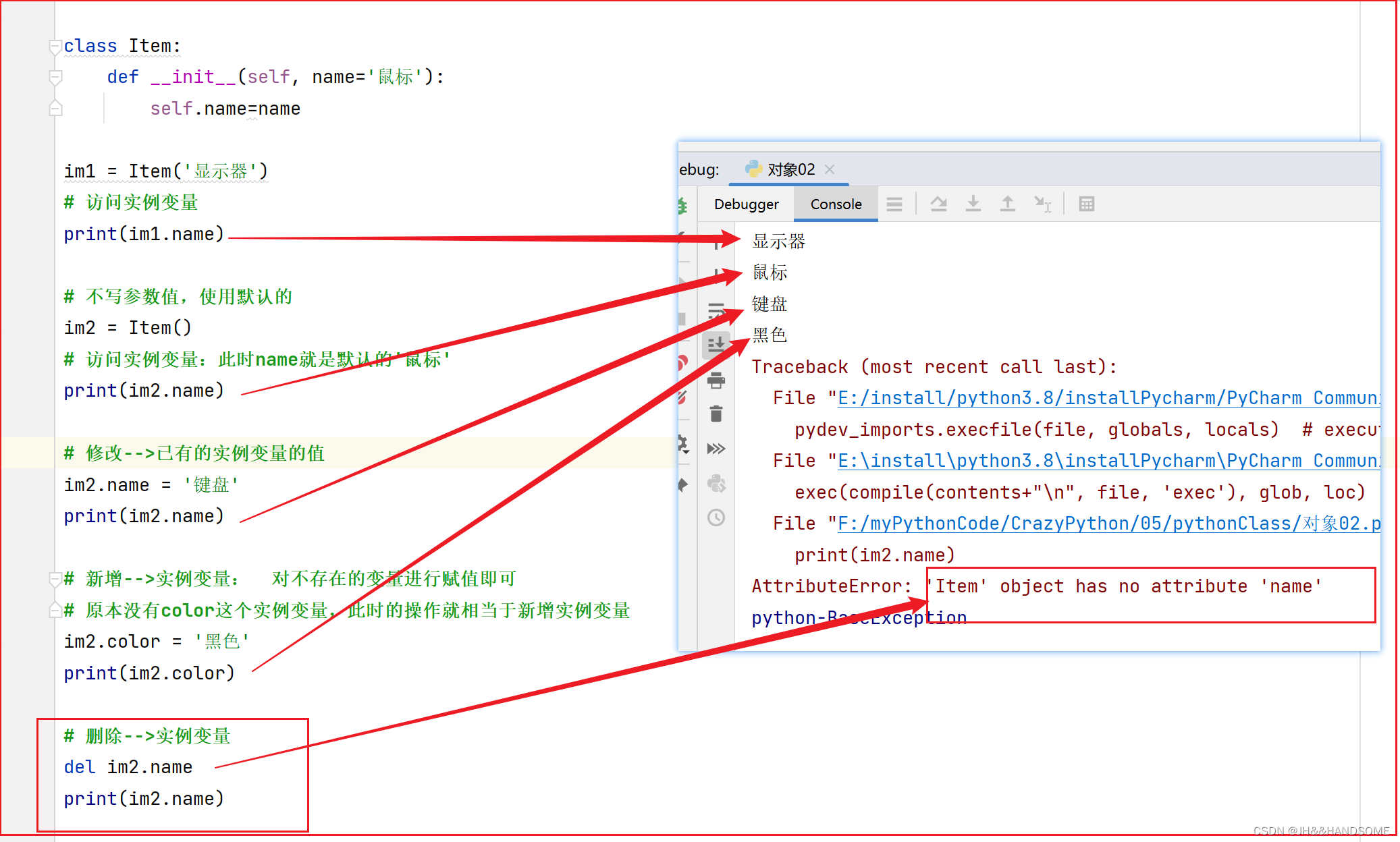Toggle soft-wrap in console sidebar

[716, 311]
